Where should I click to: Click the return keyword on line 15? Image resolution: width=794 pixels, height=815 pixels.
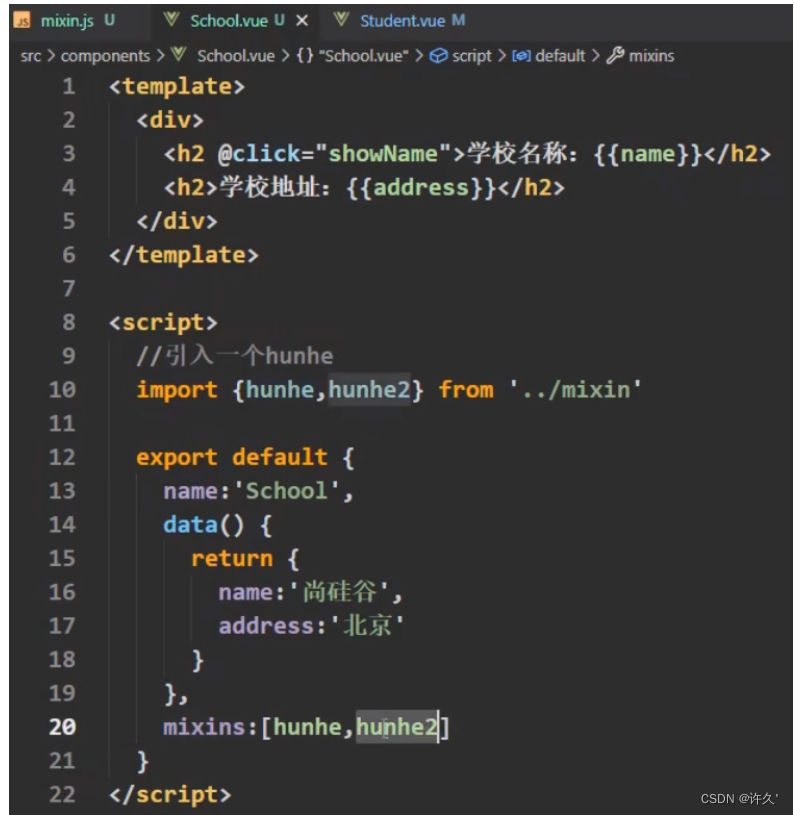232,559
